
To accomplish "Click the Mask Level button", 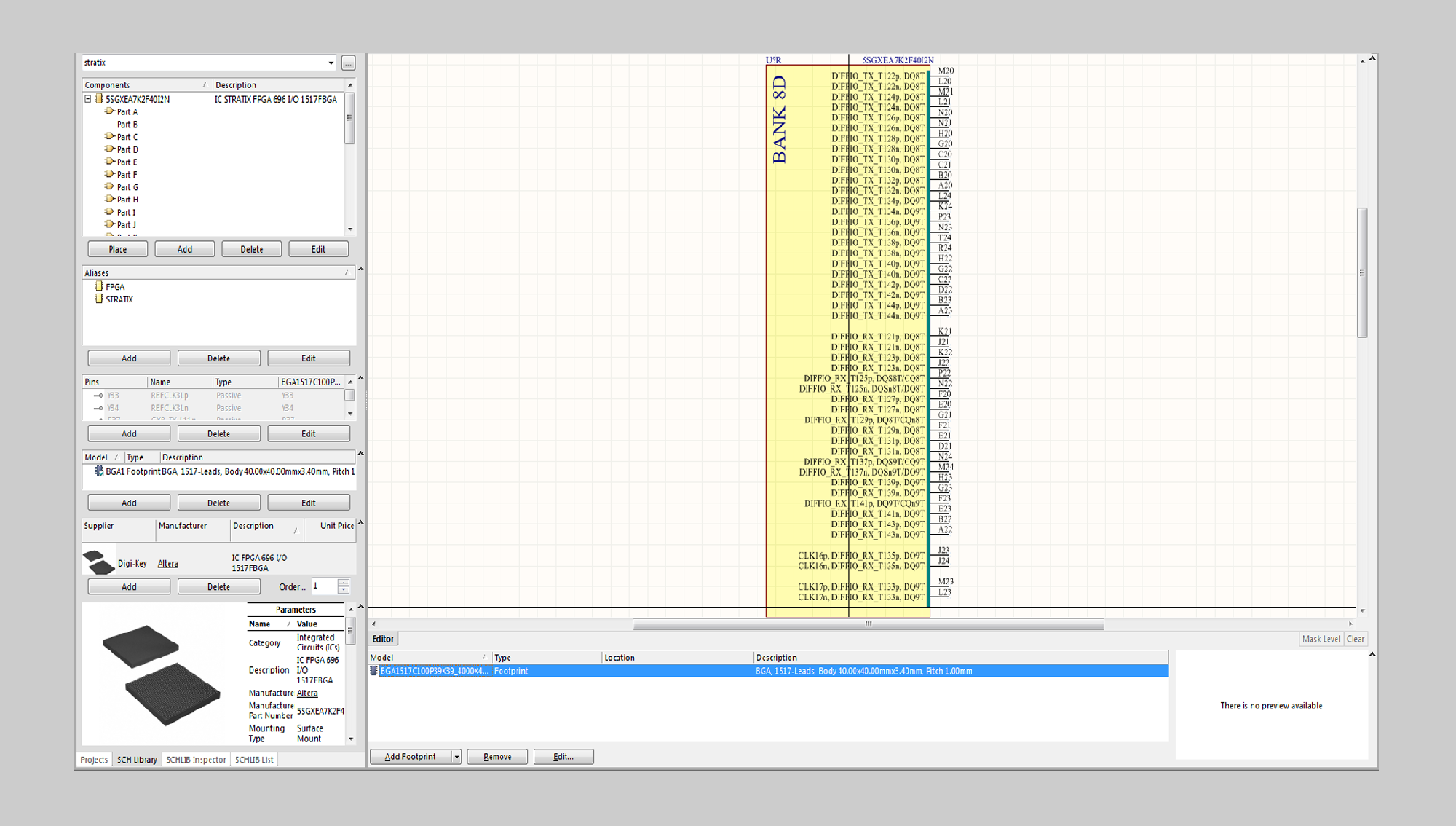I will point(1319,638).
